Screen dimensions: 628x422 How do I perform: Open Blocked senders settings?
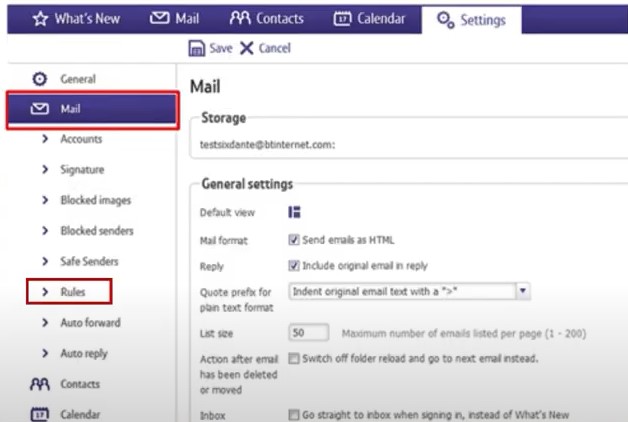pos(97,231)
